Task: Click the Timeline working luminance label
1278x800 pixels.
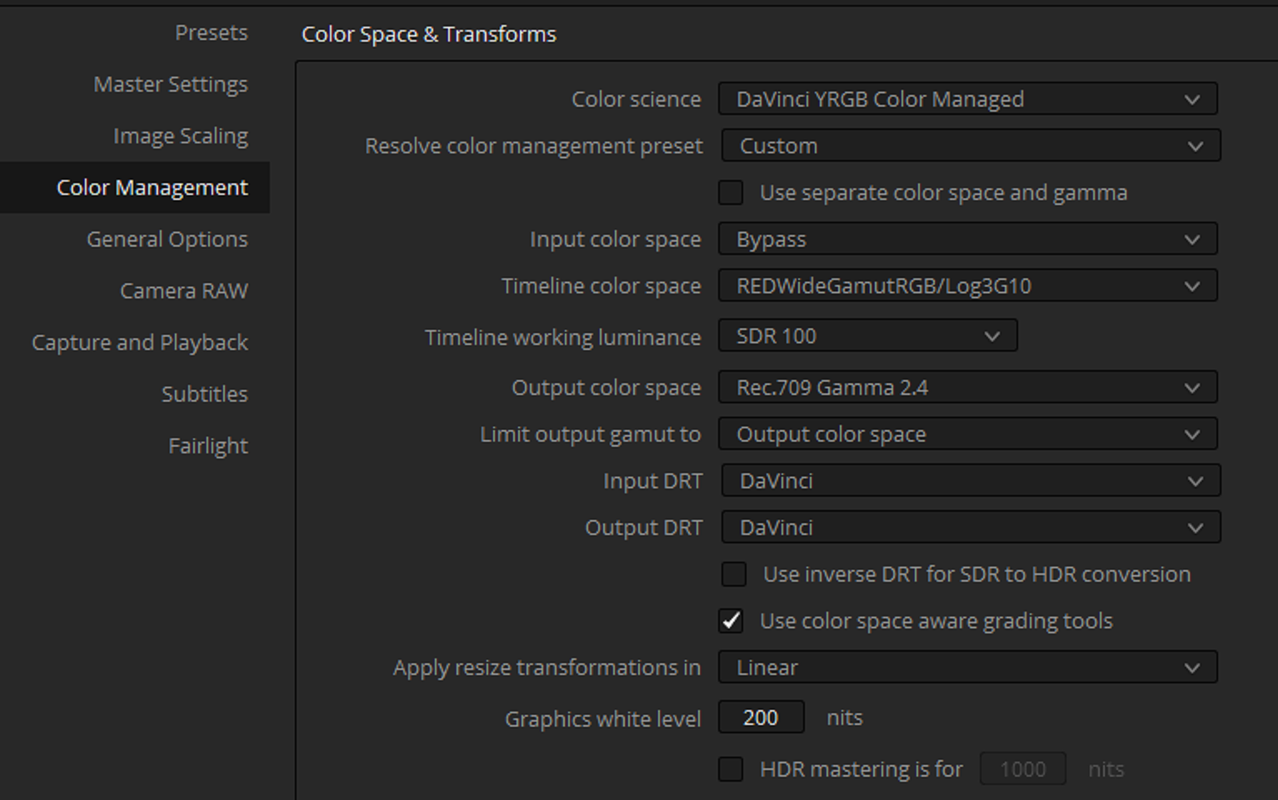Action: pyautogui.click(x=563, y=337)
